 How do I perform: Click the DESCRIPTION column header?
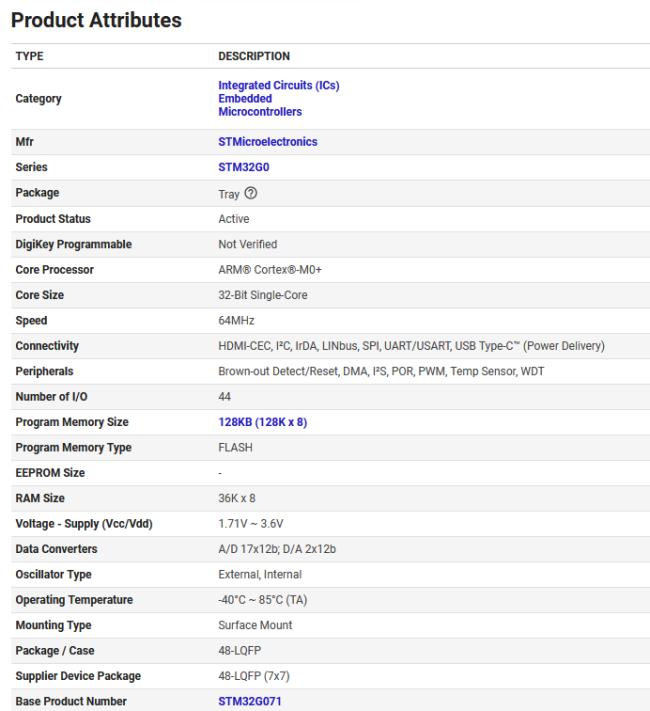(x=254, y=56)
